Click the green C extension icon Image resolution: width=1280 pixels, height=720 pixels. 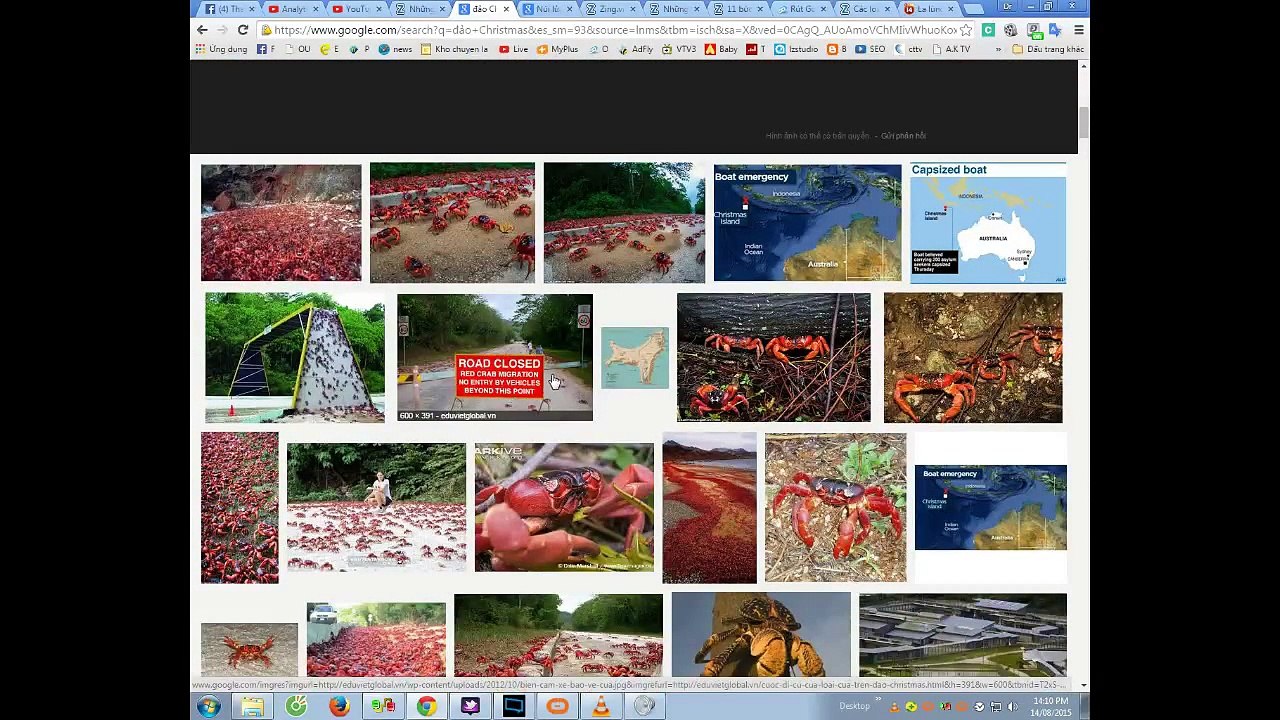click(x=988, y=30)
